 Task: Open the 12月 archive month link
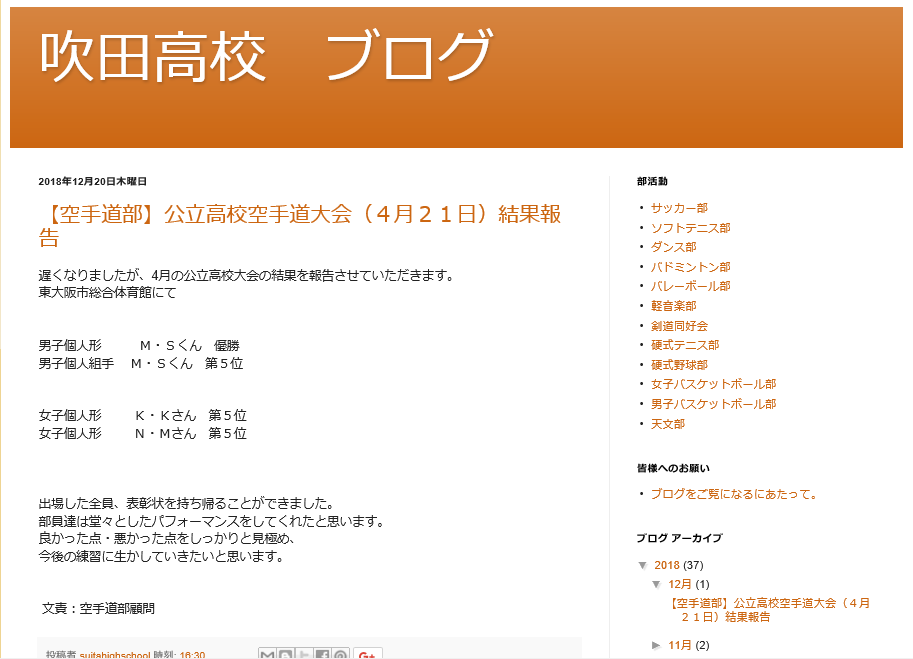(x=680, y=584)
